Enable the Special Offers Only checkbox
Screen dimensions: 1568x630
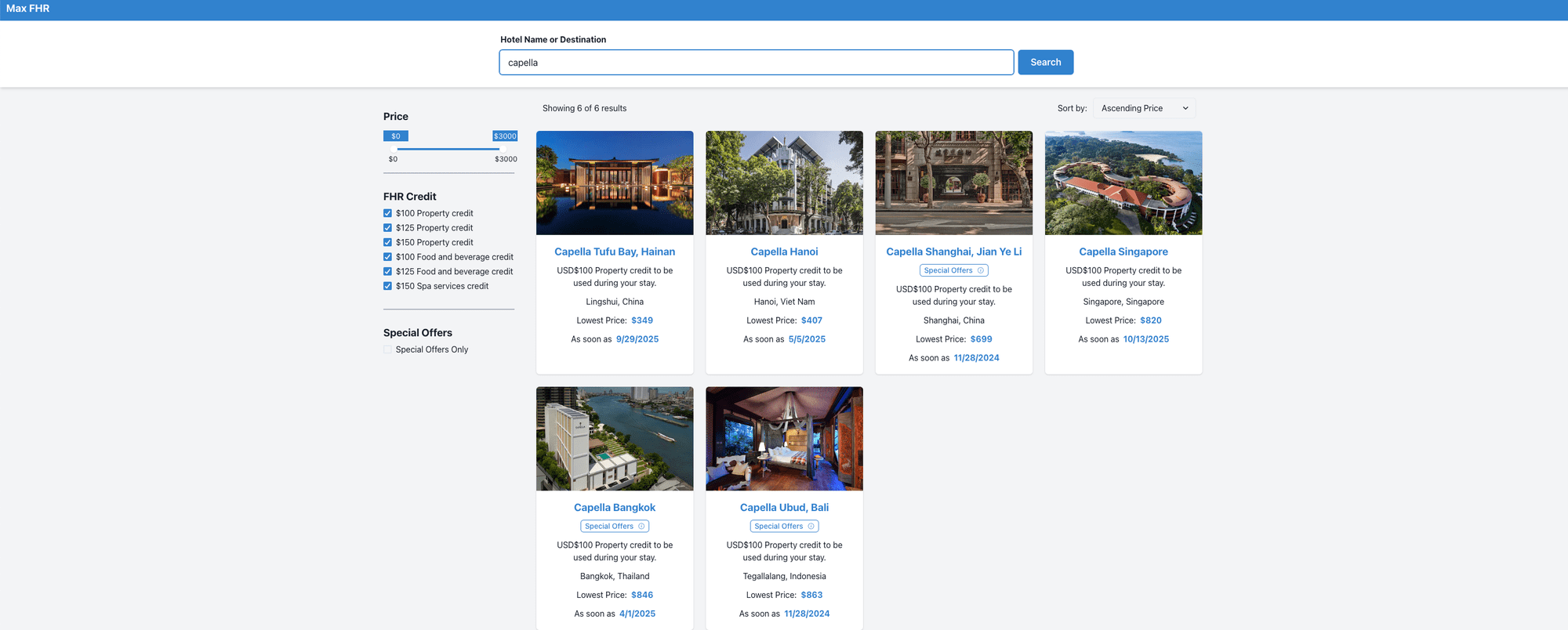[387, 349]
